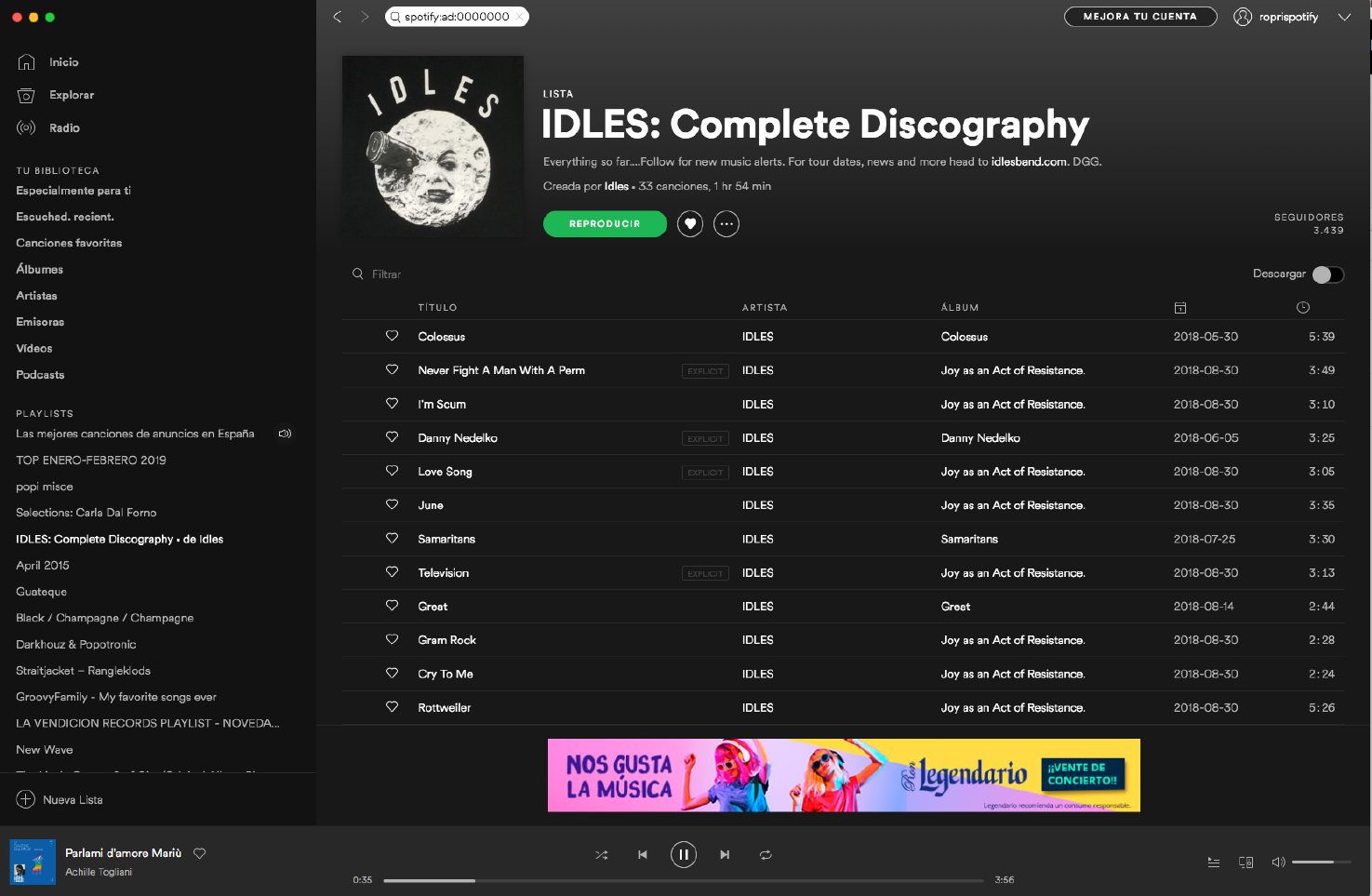
Task: Like the song Love Song
Action: coord(392,471)
